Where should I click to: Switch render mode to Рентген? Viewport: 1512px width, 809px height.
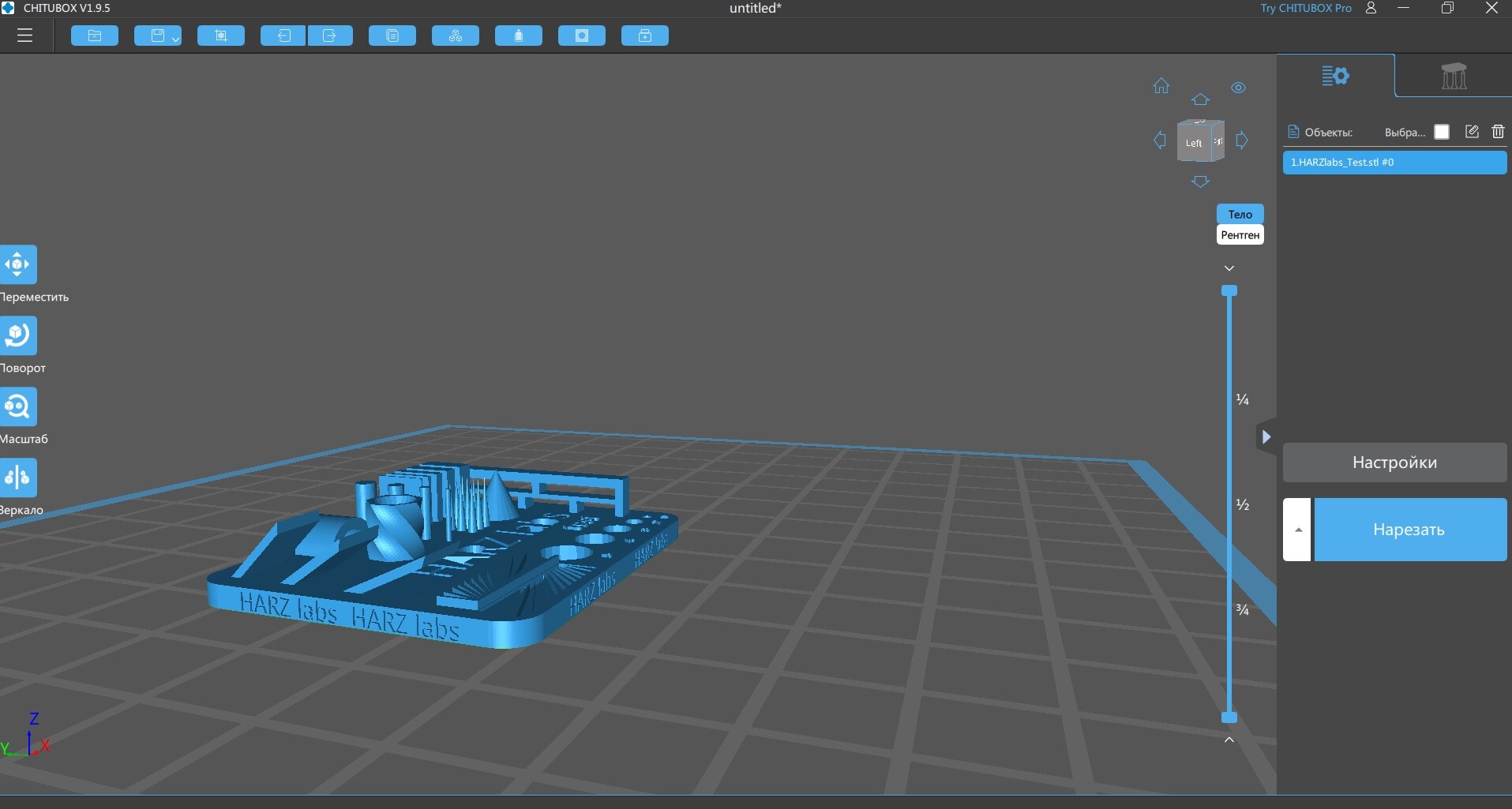coord(1240,235)
